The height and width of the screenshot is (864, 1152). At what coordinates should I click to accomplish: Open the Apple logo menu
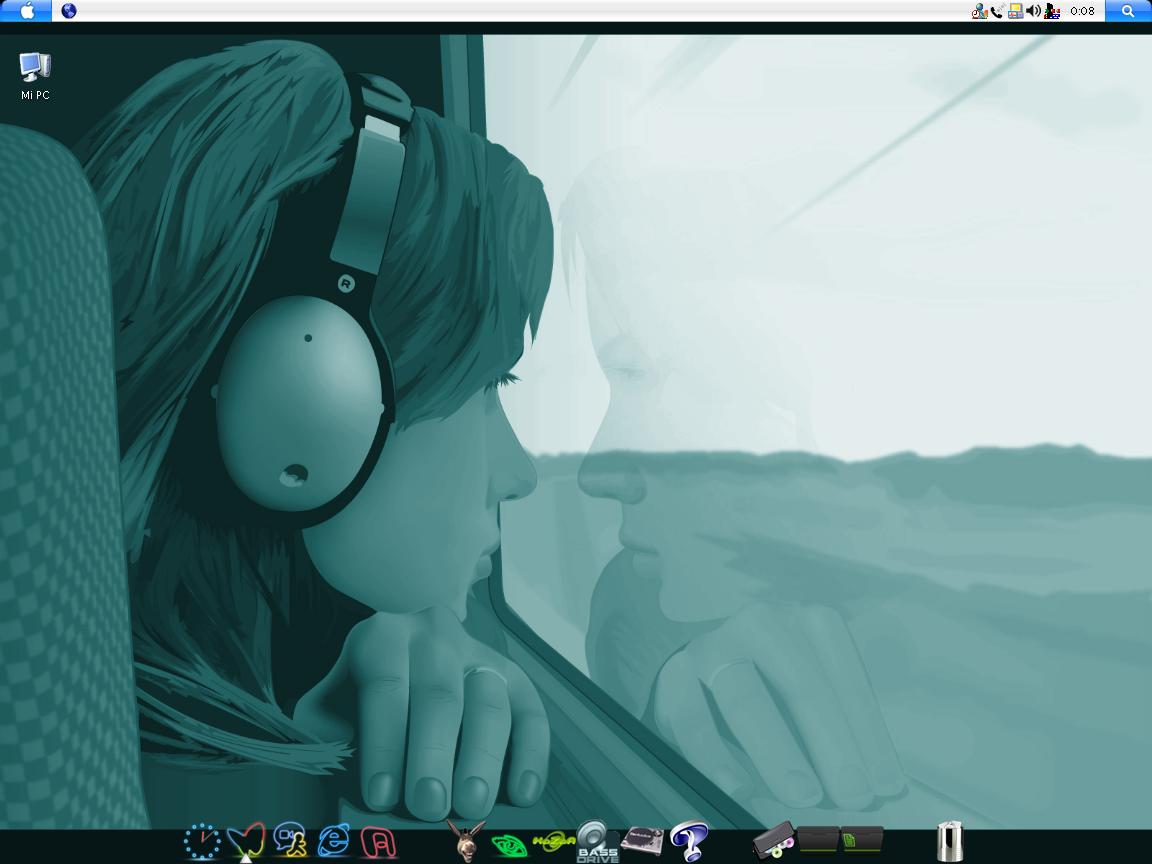[26, 10]
